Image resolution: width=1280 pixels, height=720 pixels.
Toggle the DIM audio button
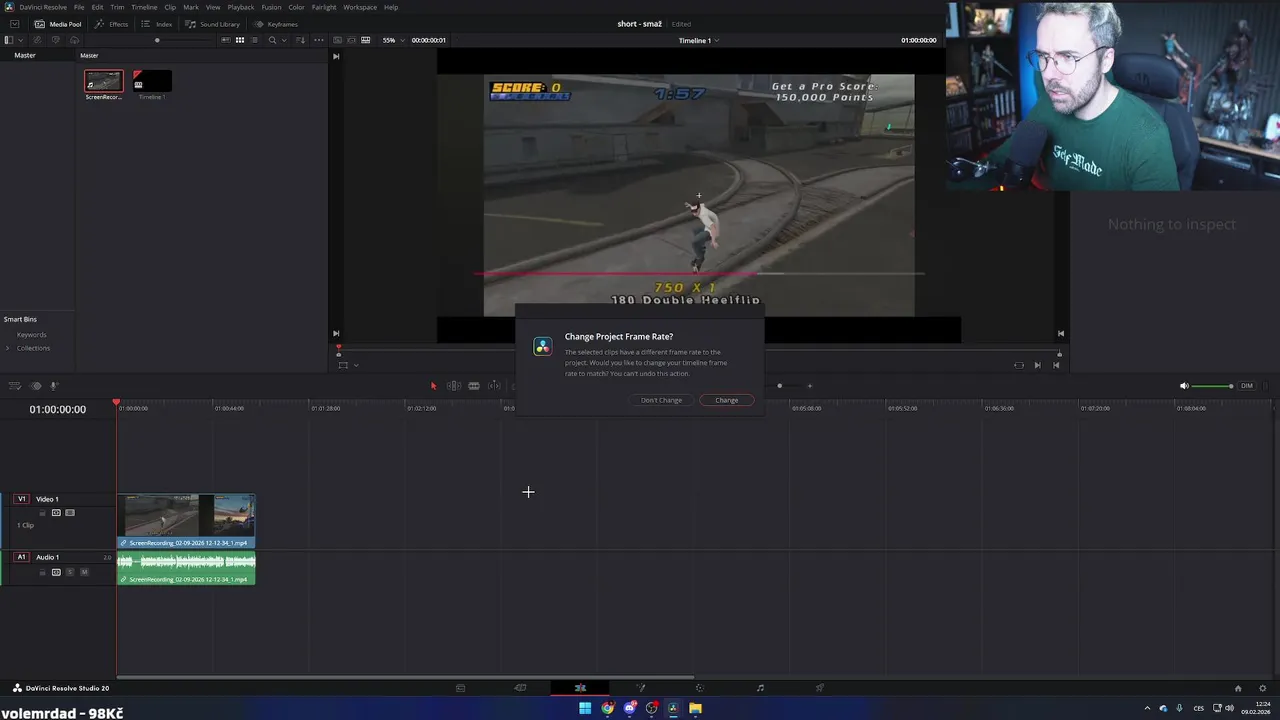[x=1247, y=386]
